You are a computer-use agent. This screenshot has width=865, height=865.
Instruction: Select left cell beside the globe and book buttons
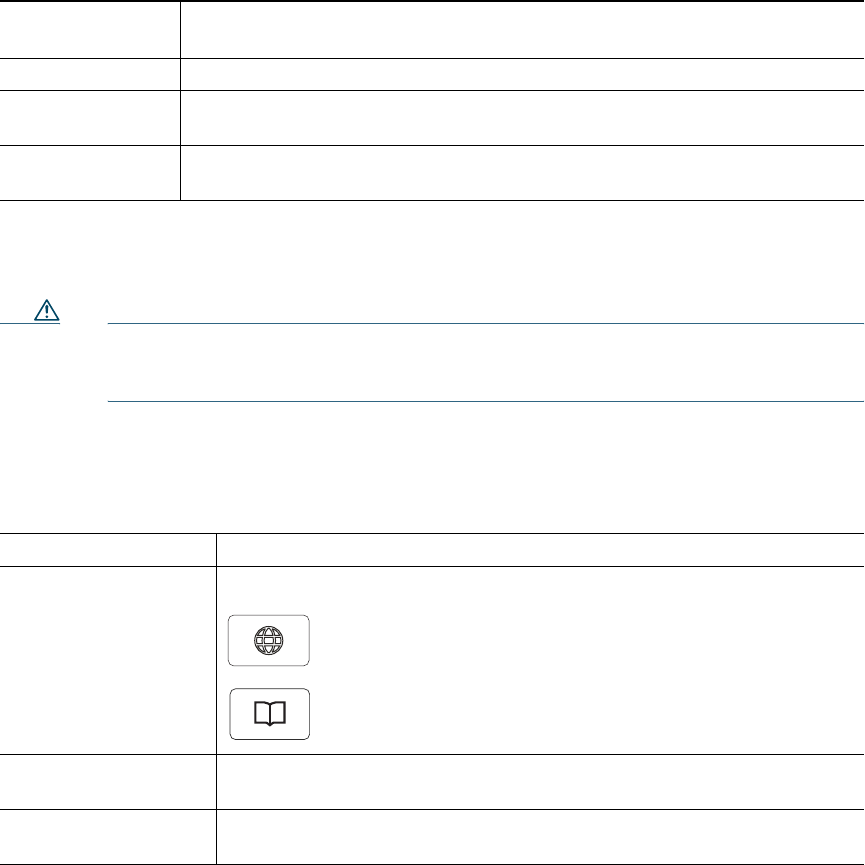point(108,660)
